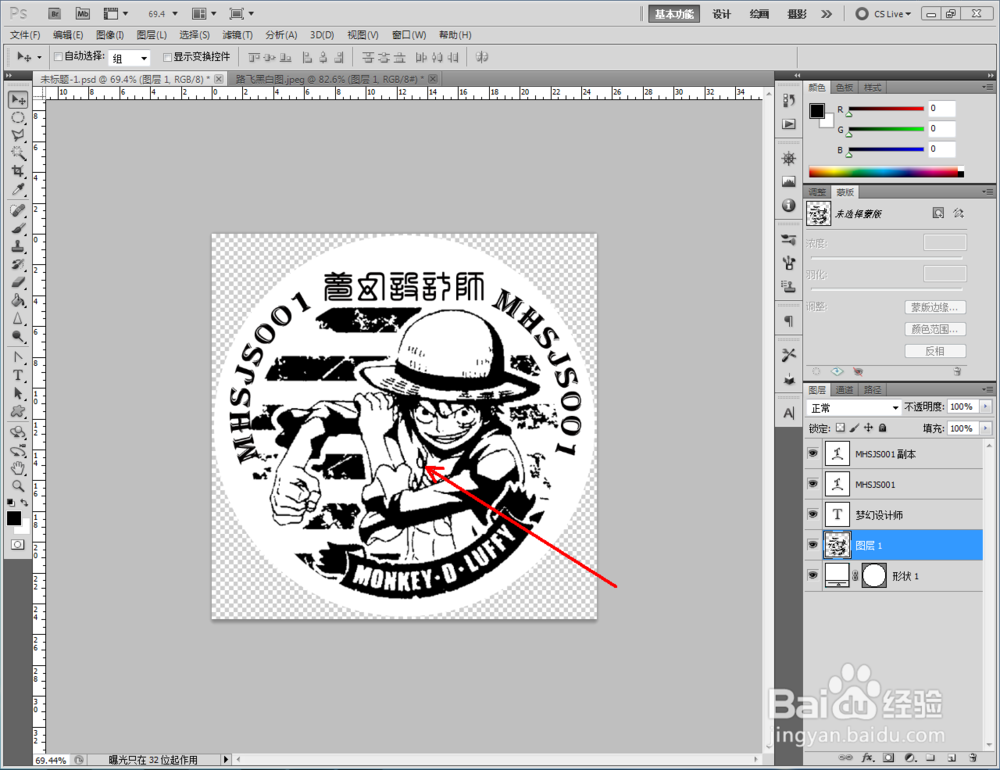Select the Elliptical Marquee tool
Viewport: 1000px width, 770px height.
pos(18,118)
